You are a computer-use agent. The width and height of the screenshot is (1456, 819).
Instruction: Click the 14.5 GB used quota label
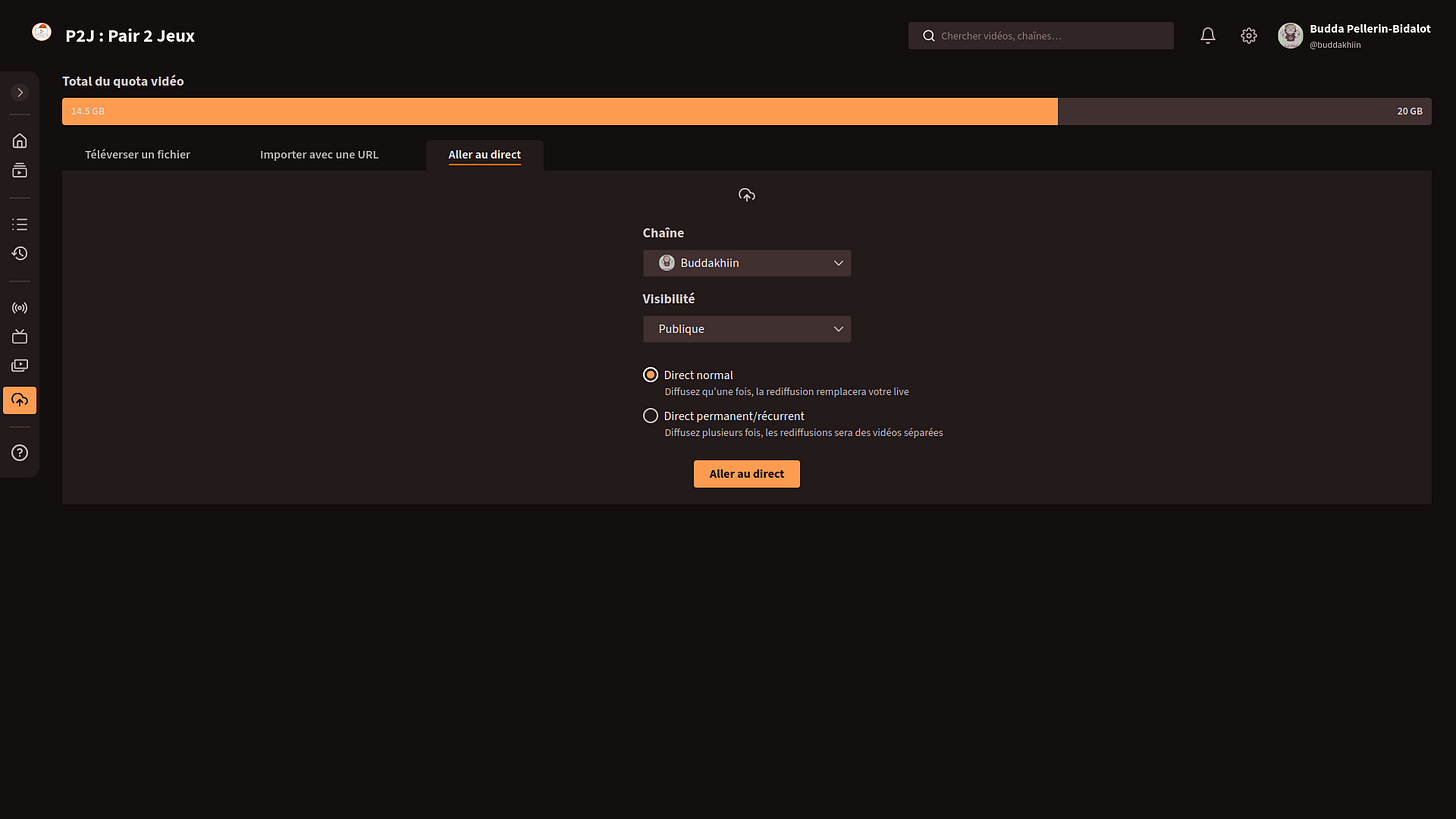[x=88, y=111]
